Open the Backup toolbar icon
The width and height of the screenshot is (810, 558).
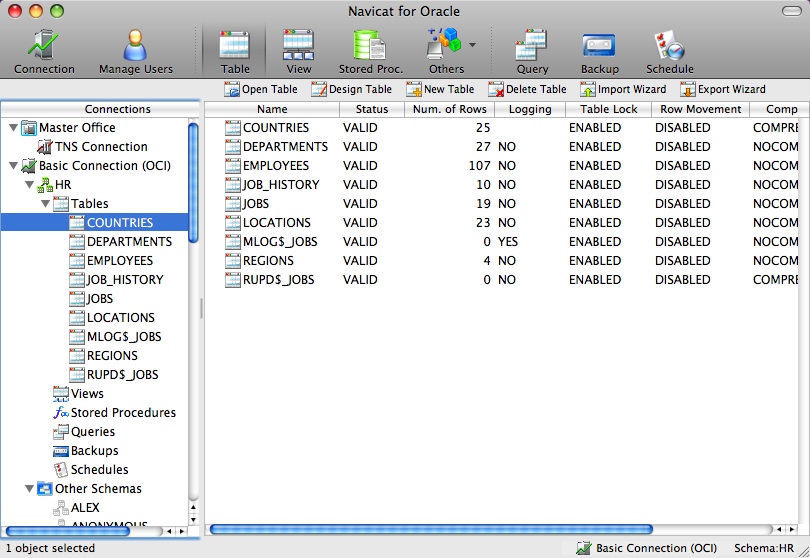(599, 52)
